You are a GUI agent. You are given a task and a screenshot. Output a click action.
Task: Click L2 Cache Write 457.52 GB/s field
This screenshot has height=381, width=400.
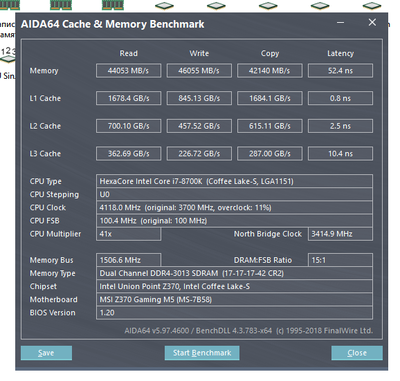point(199,126)
